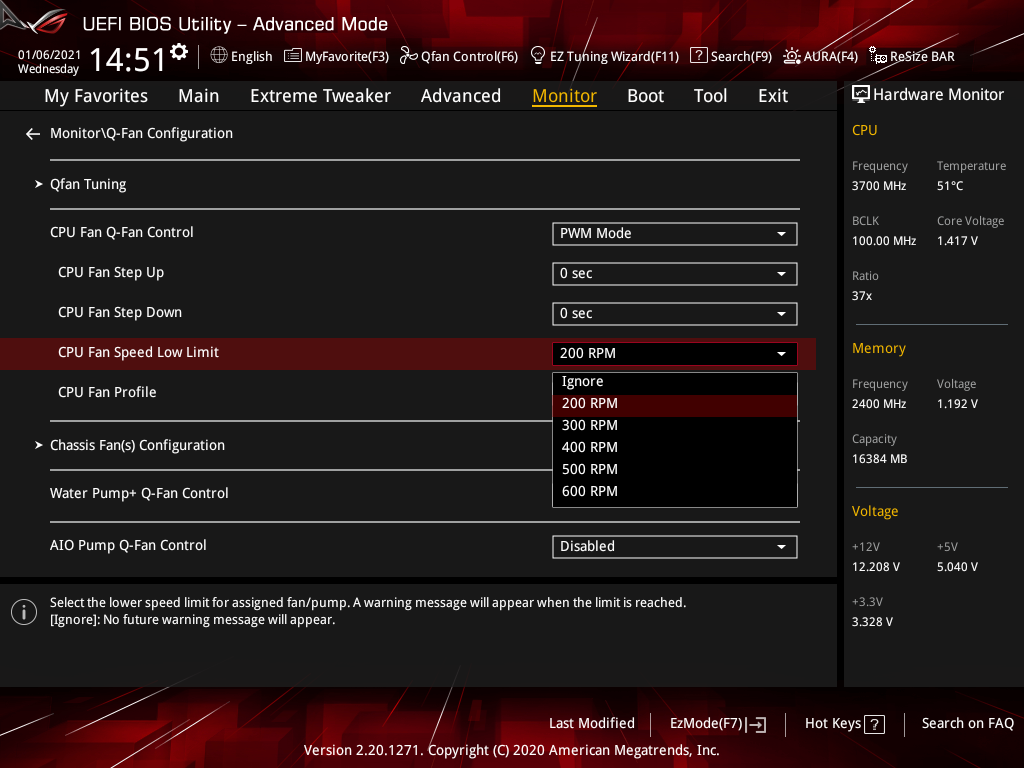Click the CPU frequency value 3700 MHz

tap(879, 186)
